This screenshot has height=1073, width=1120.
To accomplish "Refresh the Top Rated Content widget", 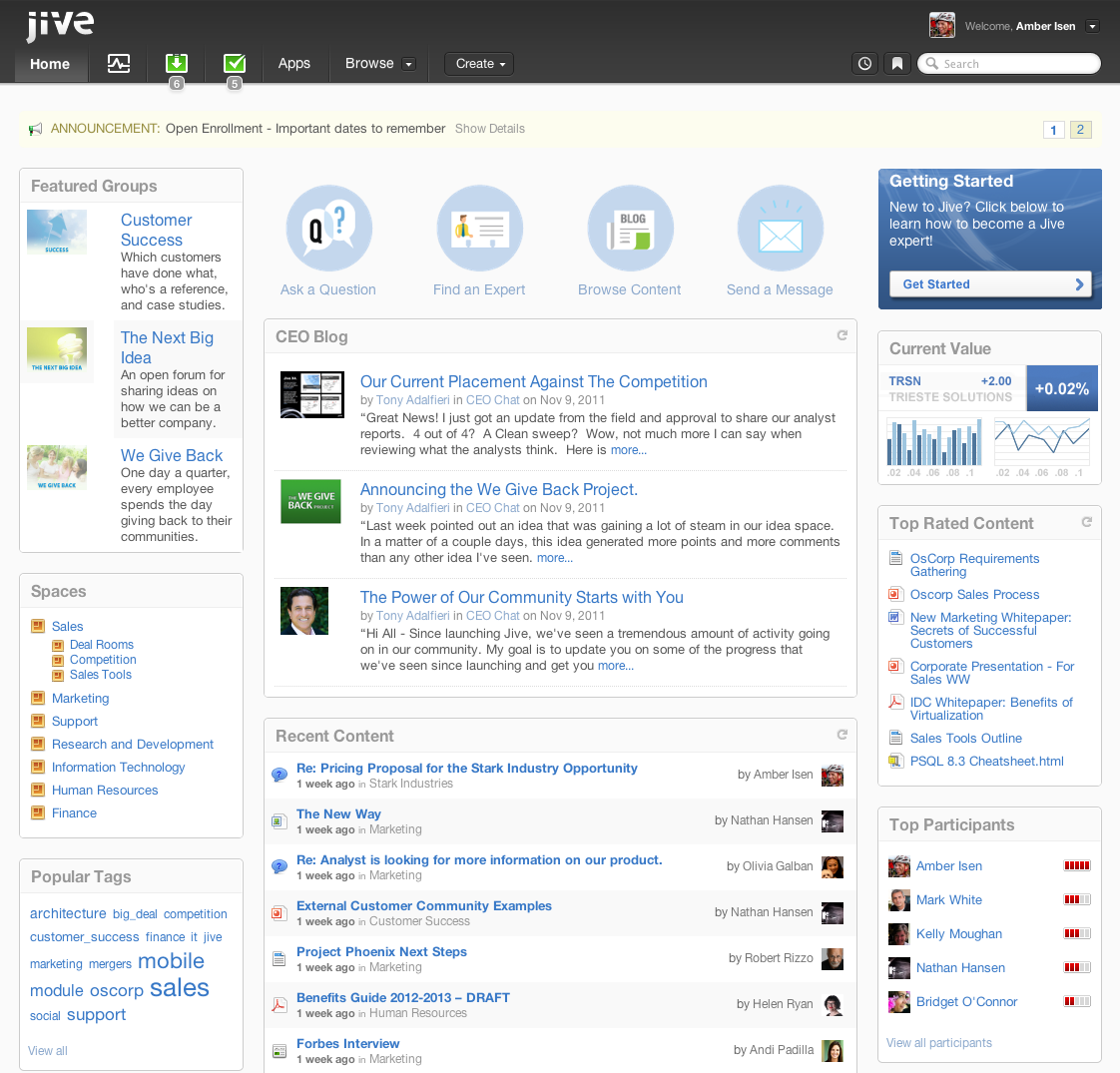I will click(x=1086, y=522).
